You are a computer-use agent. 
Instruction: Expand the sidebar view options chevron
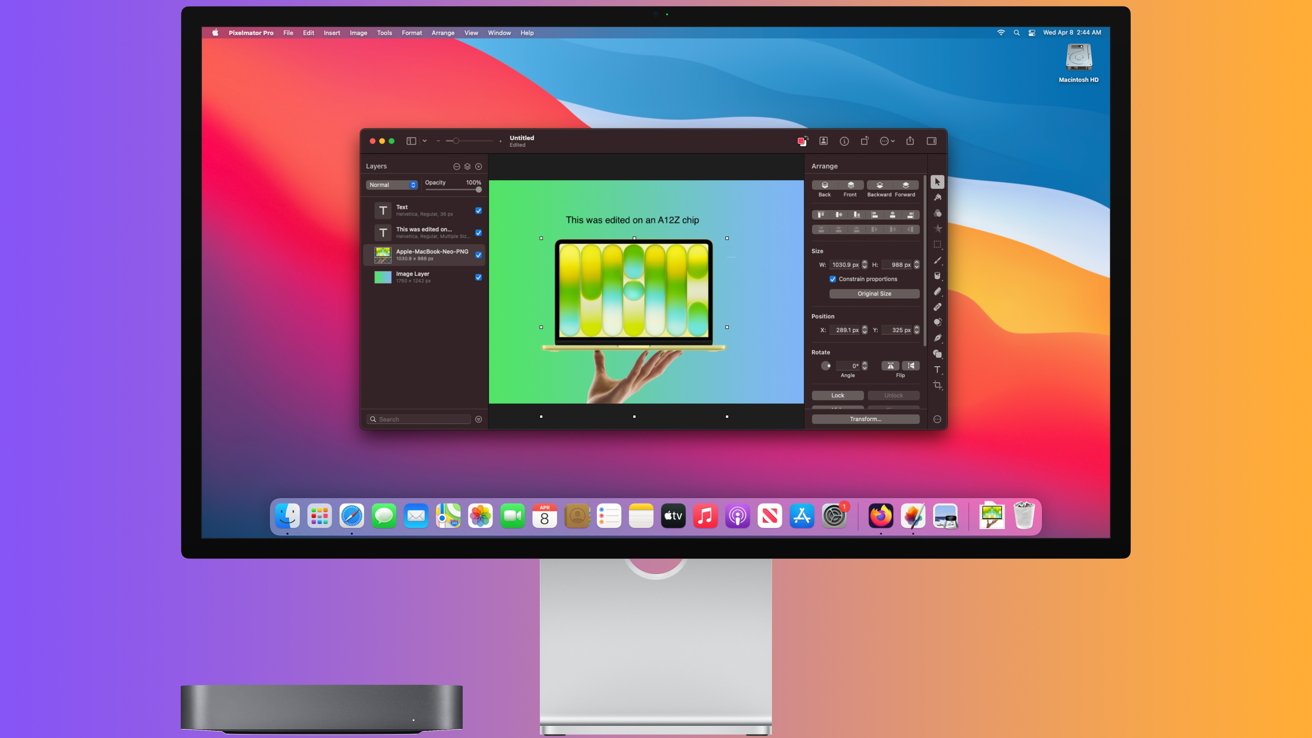tap(424, 141)
